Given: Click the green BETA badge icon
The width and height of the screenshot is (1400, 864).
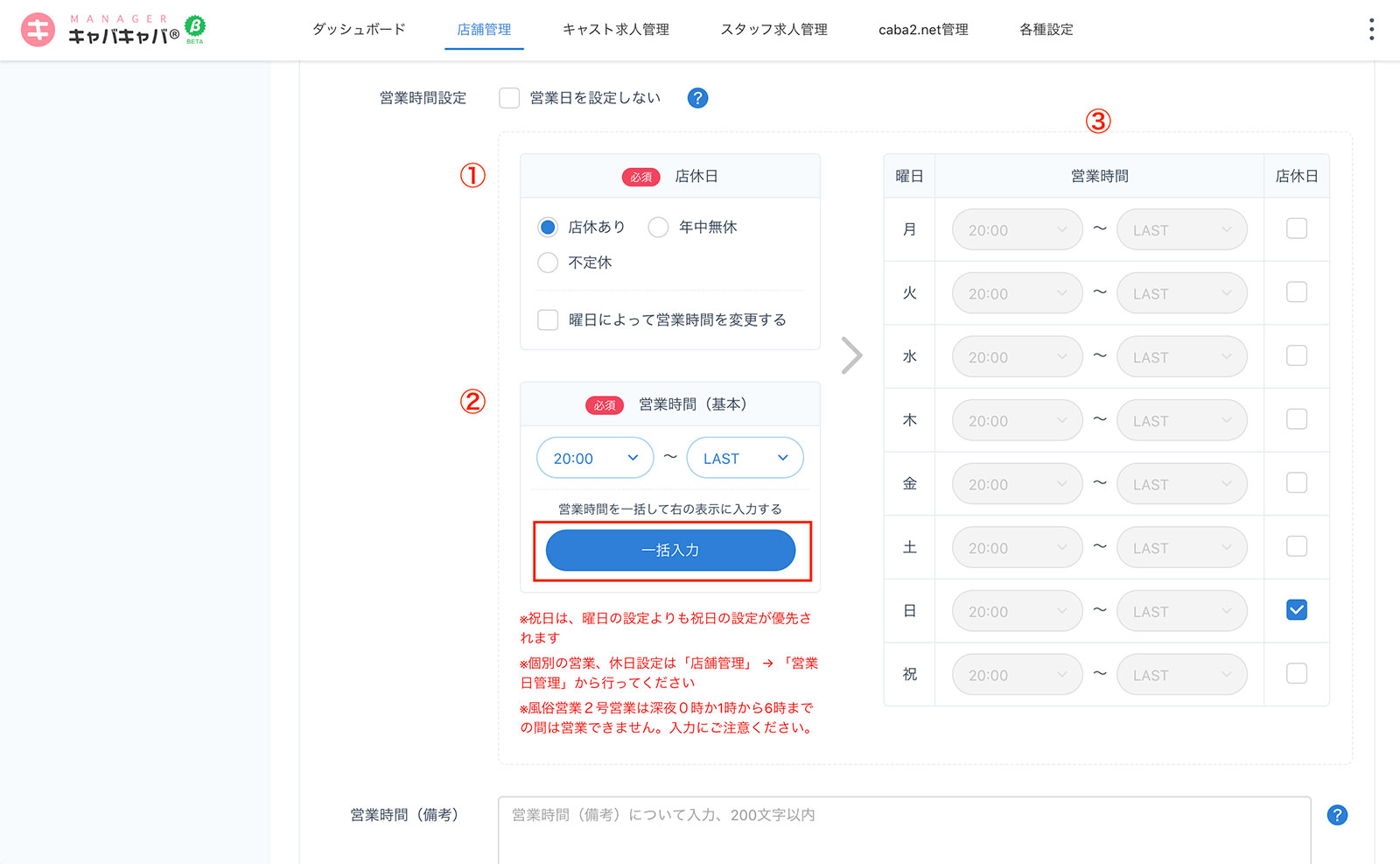Looking at the screenshot, I should pyautogui.click(x=195, y=27).
